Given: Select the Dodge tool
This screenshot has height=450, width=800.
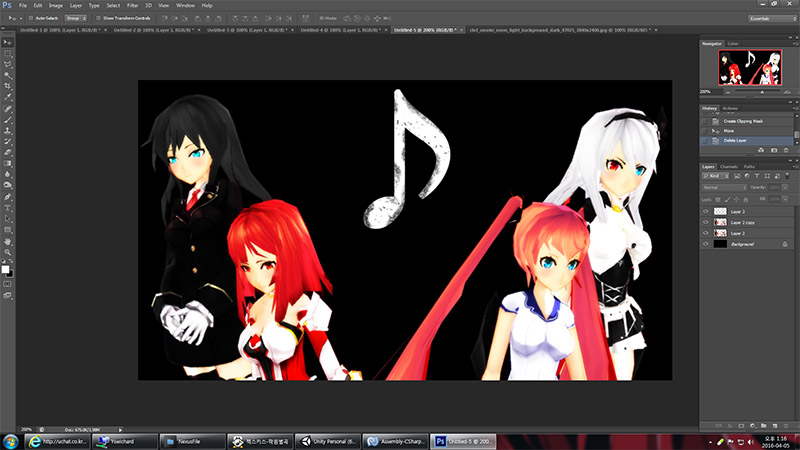Looking at the screenshot, I should pos(8,185).
